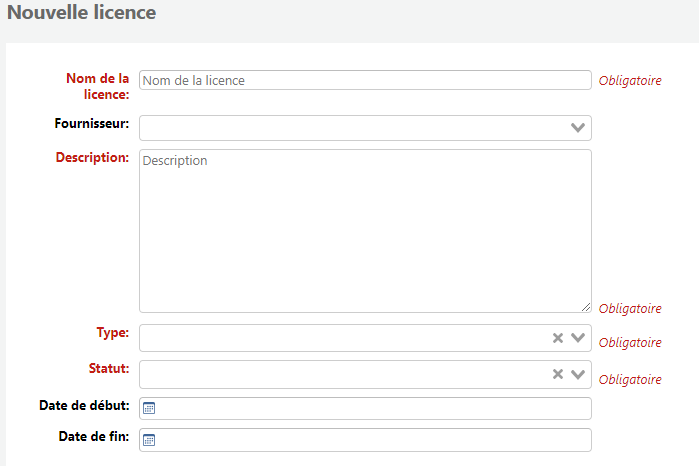The width and height of the screenshot is (699, 466).
Task: Click the 'Nom de la licence:' label
Action: click(98, 87)
